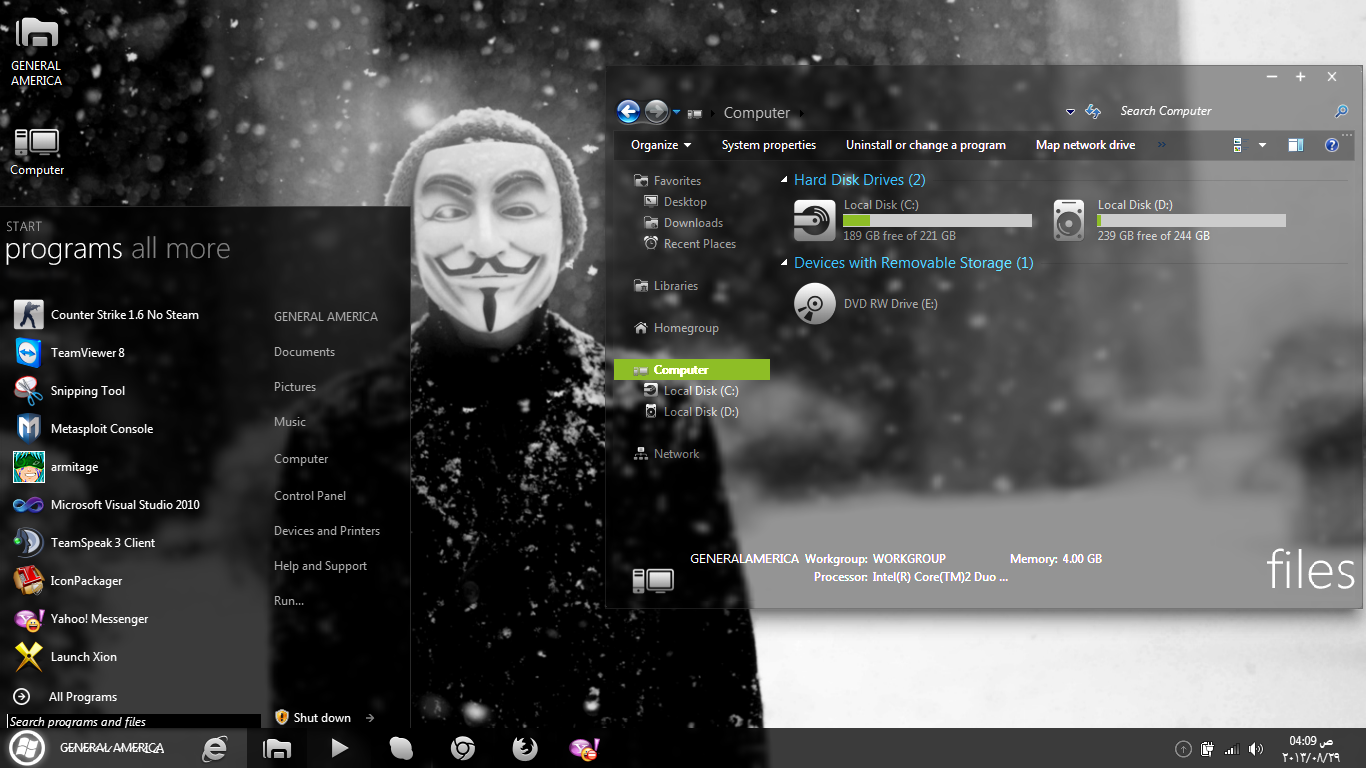This screenshot has width=1366, height=768.
Task: Select Control Panel in Start menu
Action: pyautogui.click(x=310, y=496)
